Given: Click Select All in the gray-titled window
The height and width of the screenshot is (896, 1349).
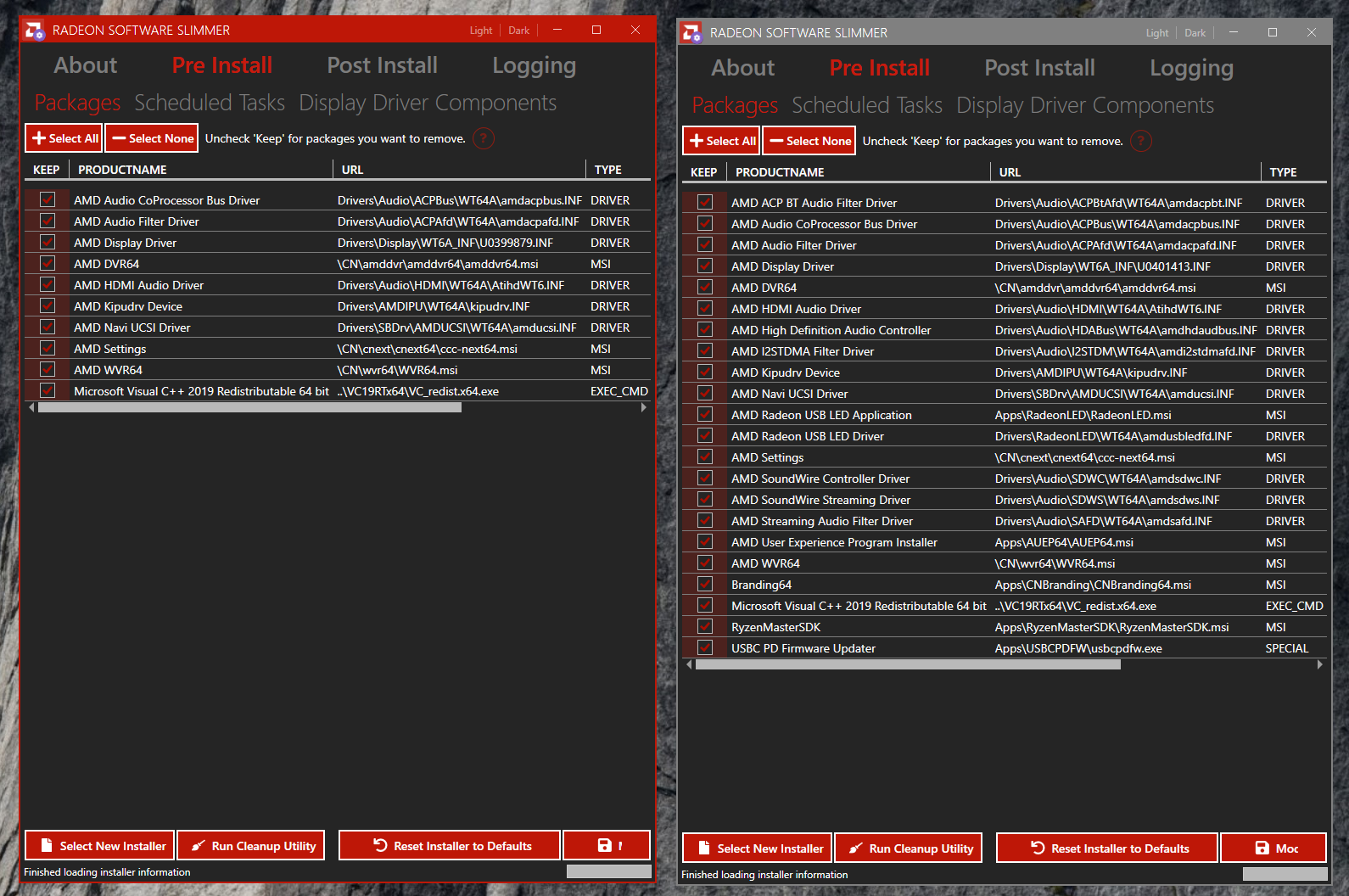Looking at the screenshot, I should [x=722, y=141].
